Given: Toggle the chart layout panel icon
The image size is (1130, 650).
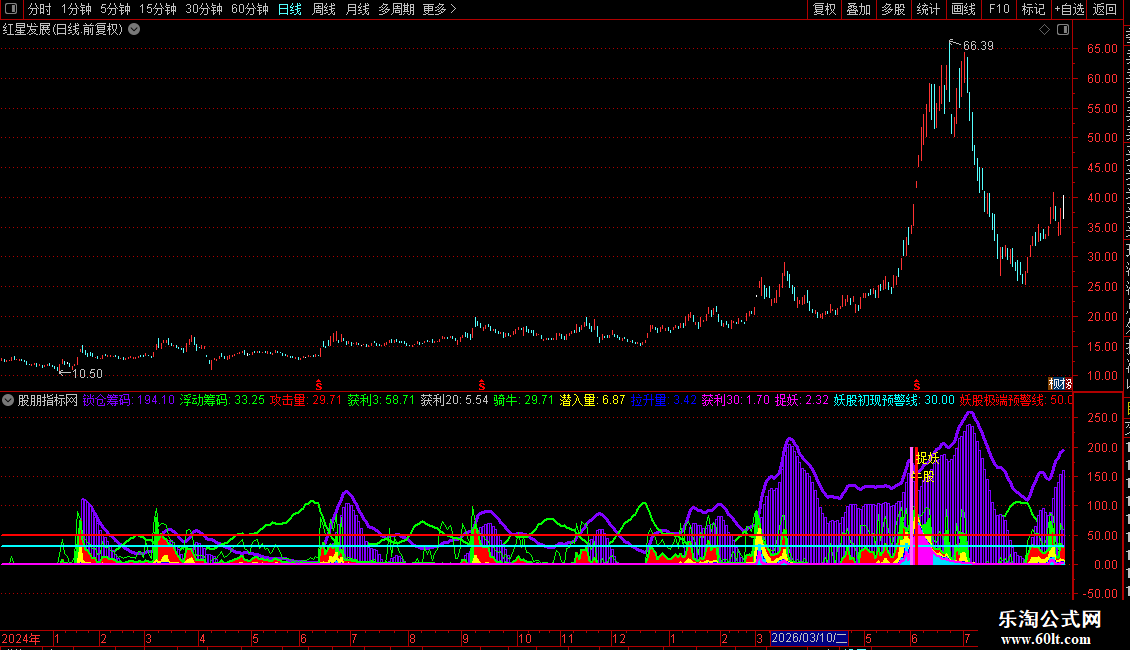Looking at the screenshot, I should coord(1063,30).
